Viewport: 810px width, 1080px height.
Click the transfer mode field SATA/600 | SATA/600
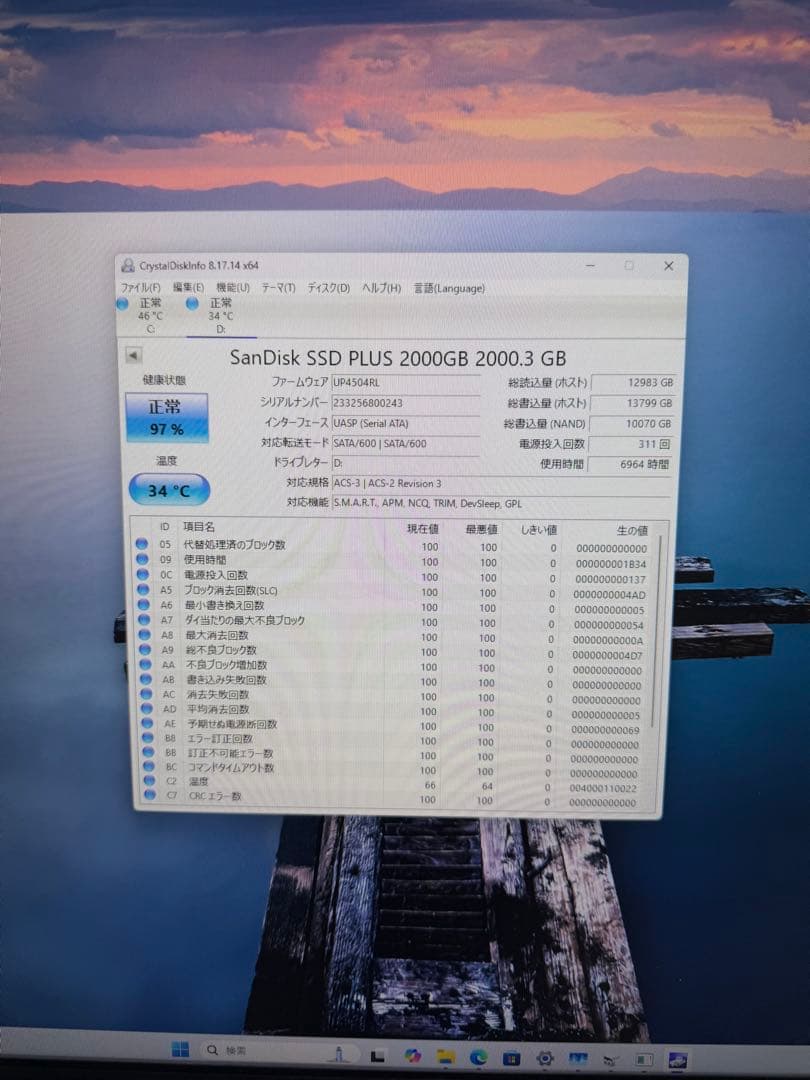click(405, 444)
